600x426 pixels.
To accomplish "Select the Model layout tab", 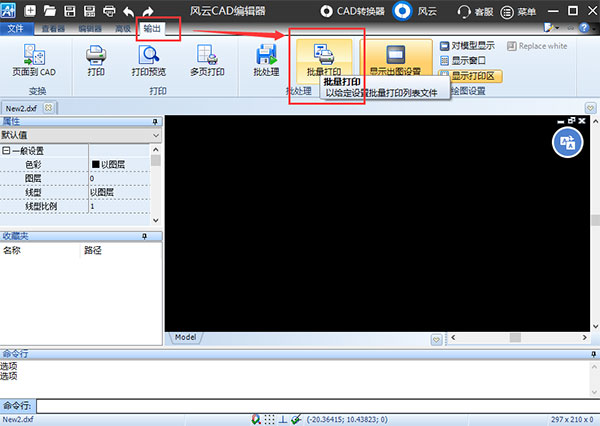I will point(186,337).
